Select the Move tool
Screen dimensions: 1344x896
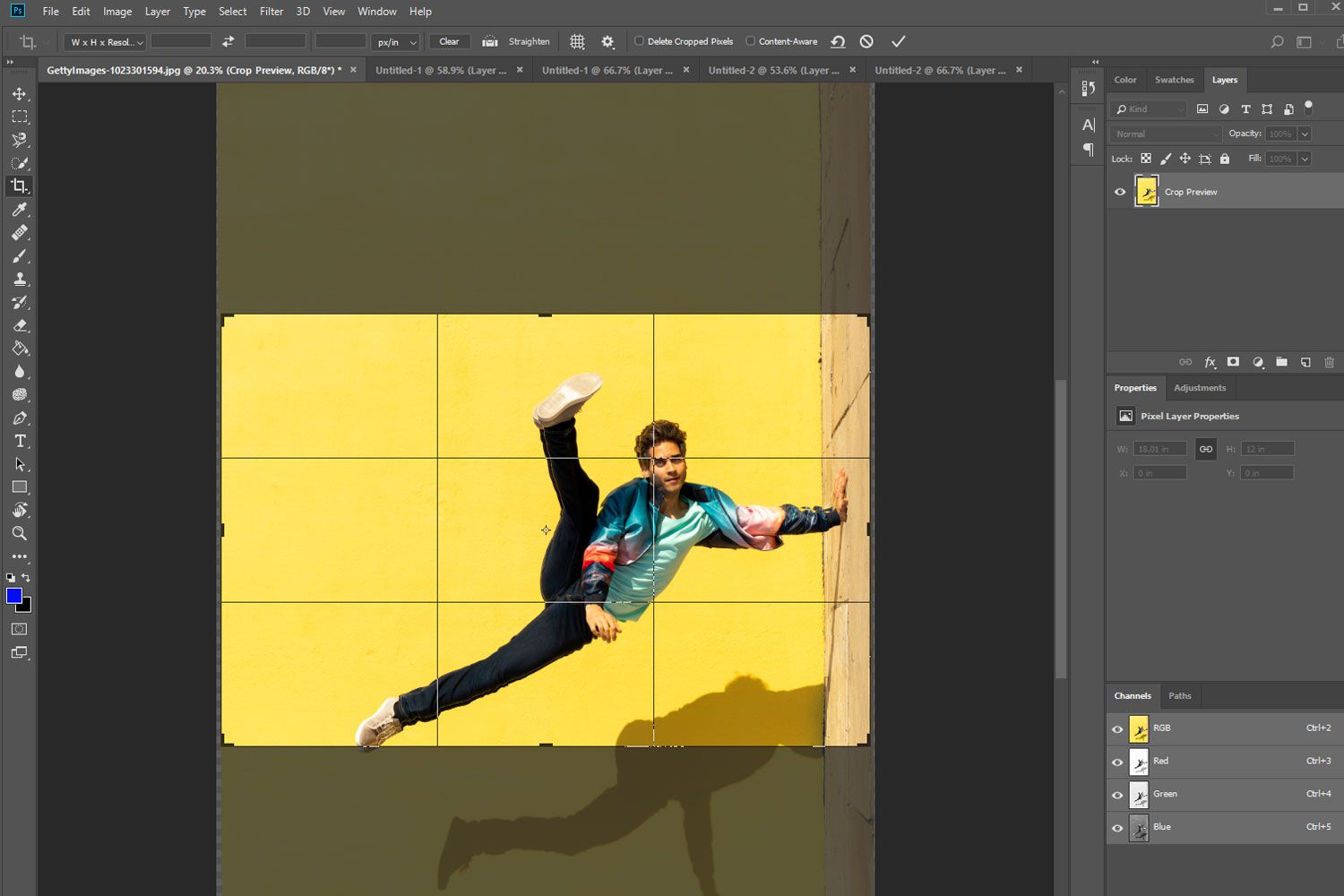pyautogui.click(x=19, y=93)
